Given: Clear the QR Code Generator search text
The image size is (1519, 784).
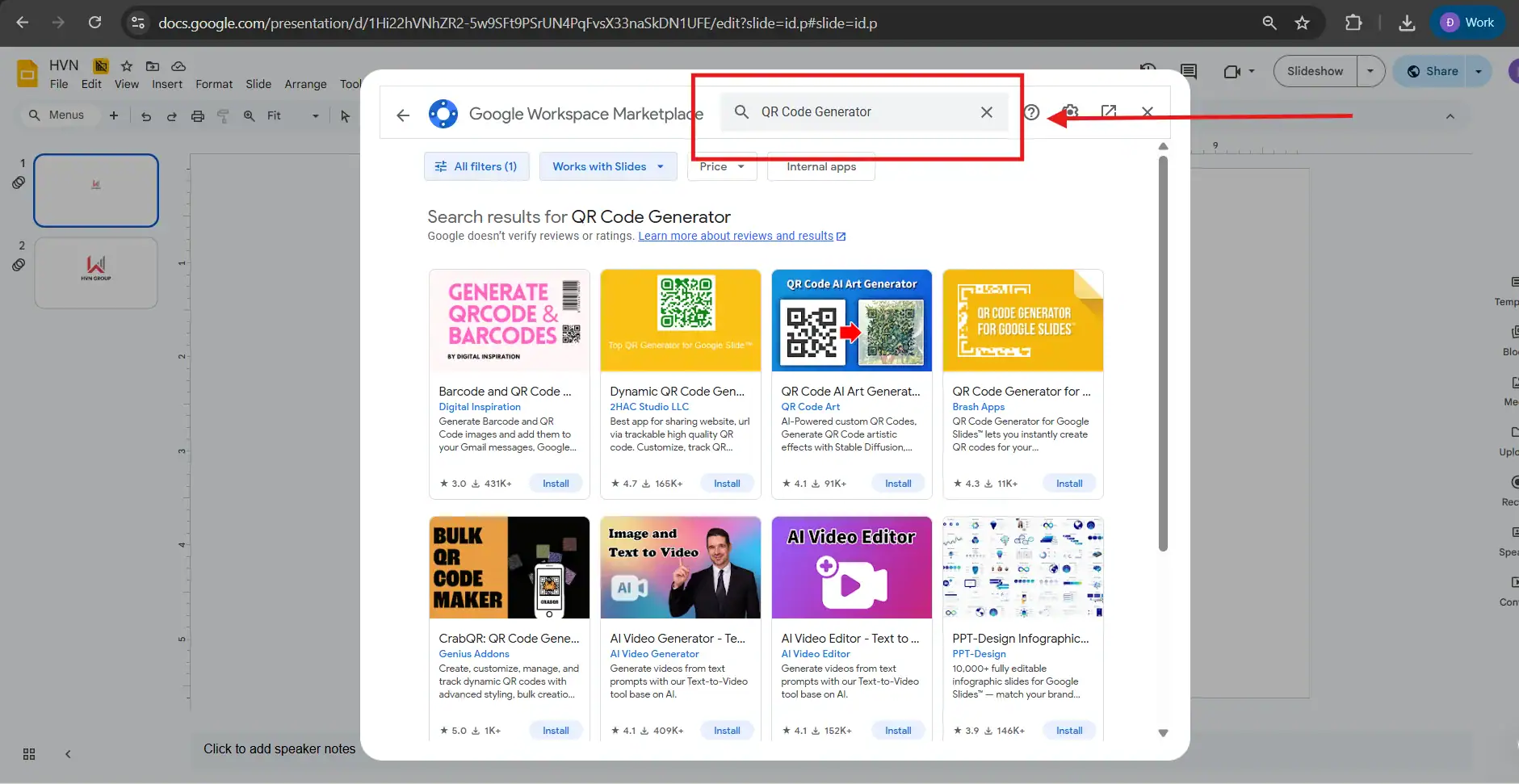Looking at the screenshot, I should 987,112.
